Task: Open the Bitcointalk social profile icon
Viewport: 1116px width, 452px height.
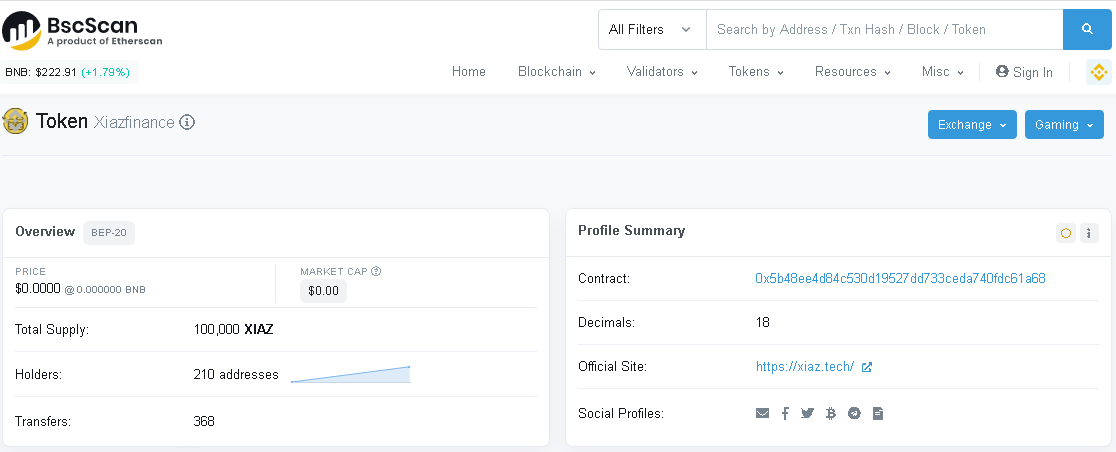Action: pyautogui.click(x=831, y=413)
